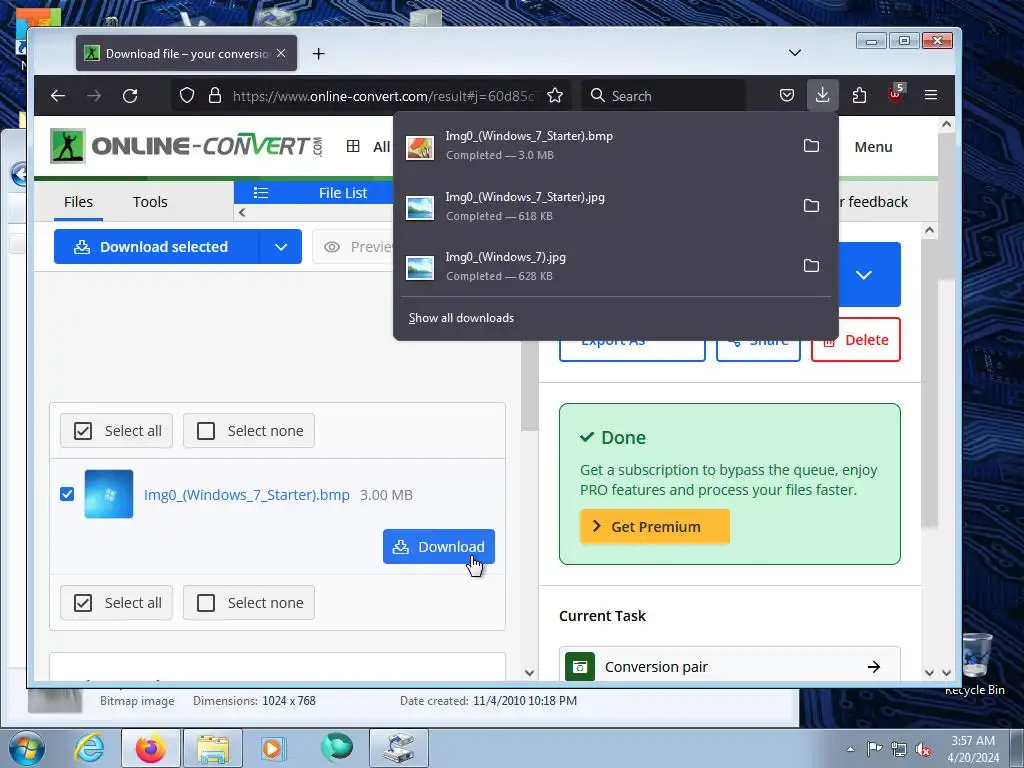
Task: Open the Recycle Bin on desktop
Action: click(x=975, y=663)
